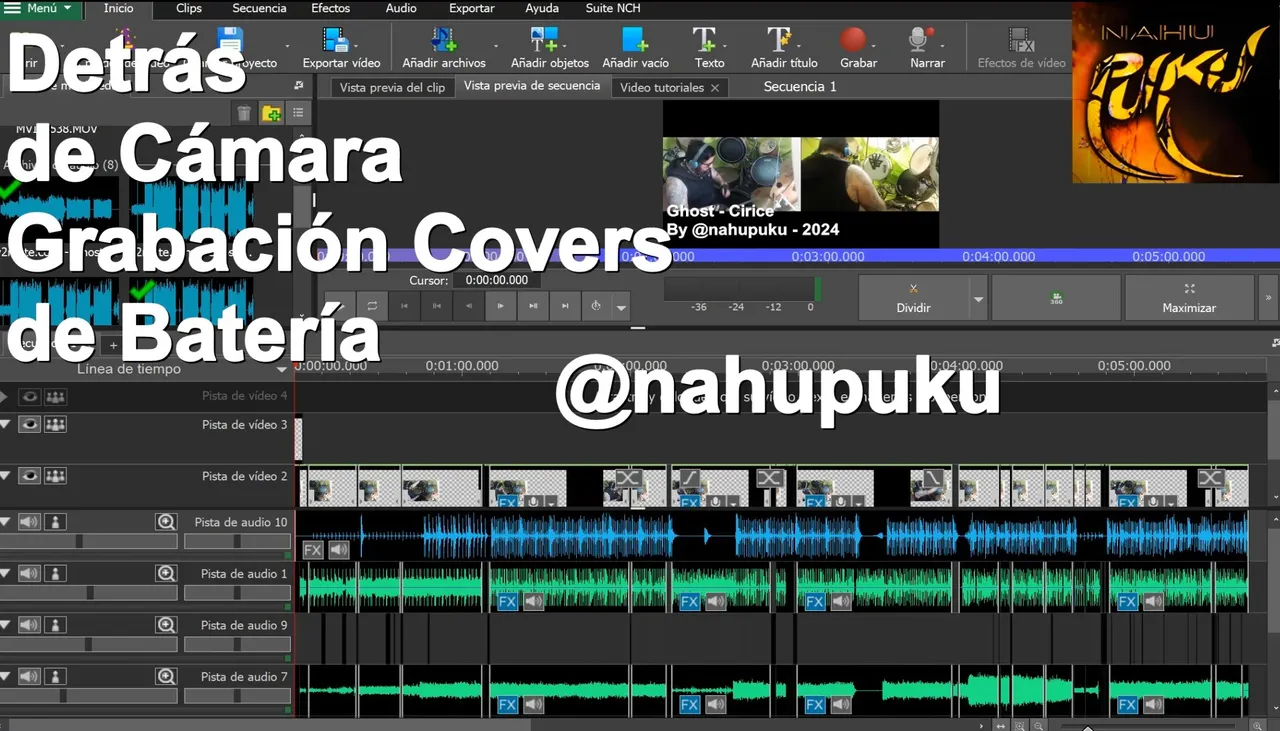This screenshot has width=1280, height=731.
Task: Mute the Pista de audio 1 track
Action: (30, 574)
